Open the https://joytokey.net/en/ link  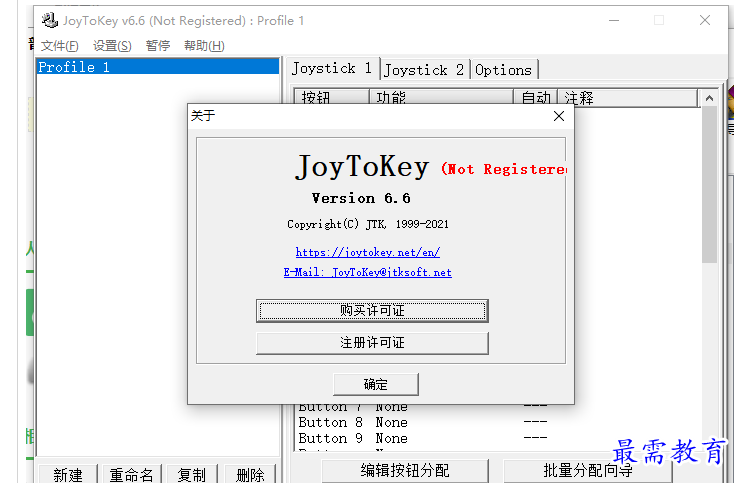(x=368, y=252)
